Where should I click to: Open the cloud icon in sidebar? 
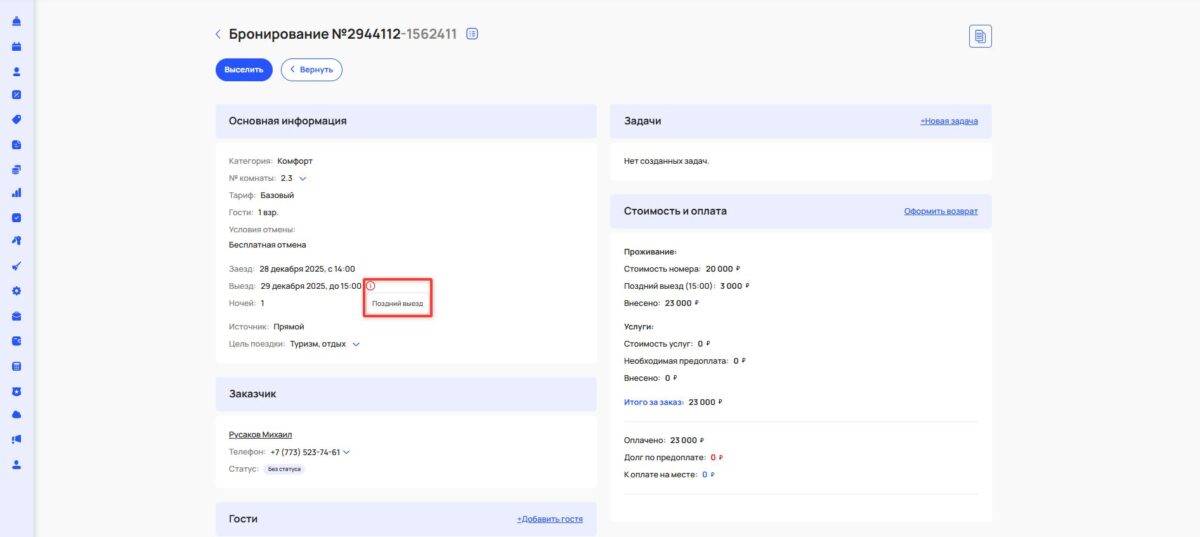[x=17, y=415]
